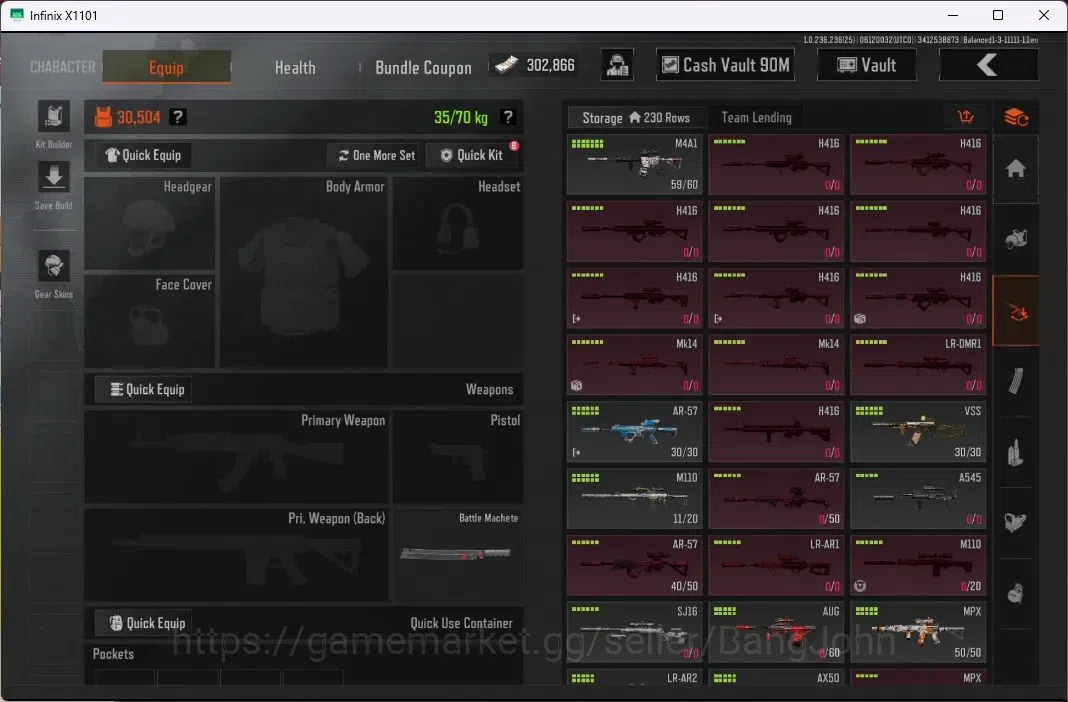Click the Pockets label

click(x=113, y=654)
